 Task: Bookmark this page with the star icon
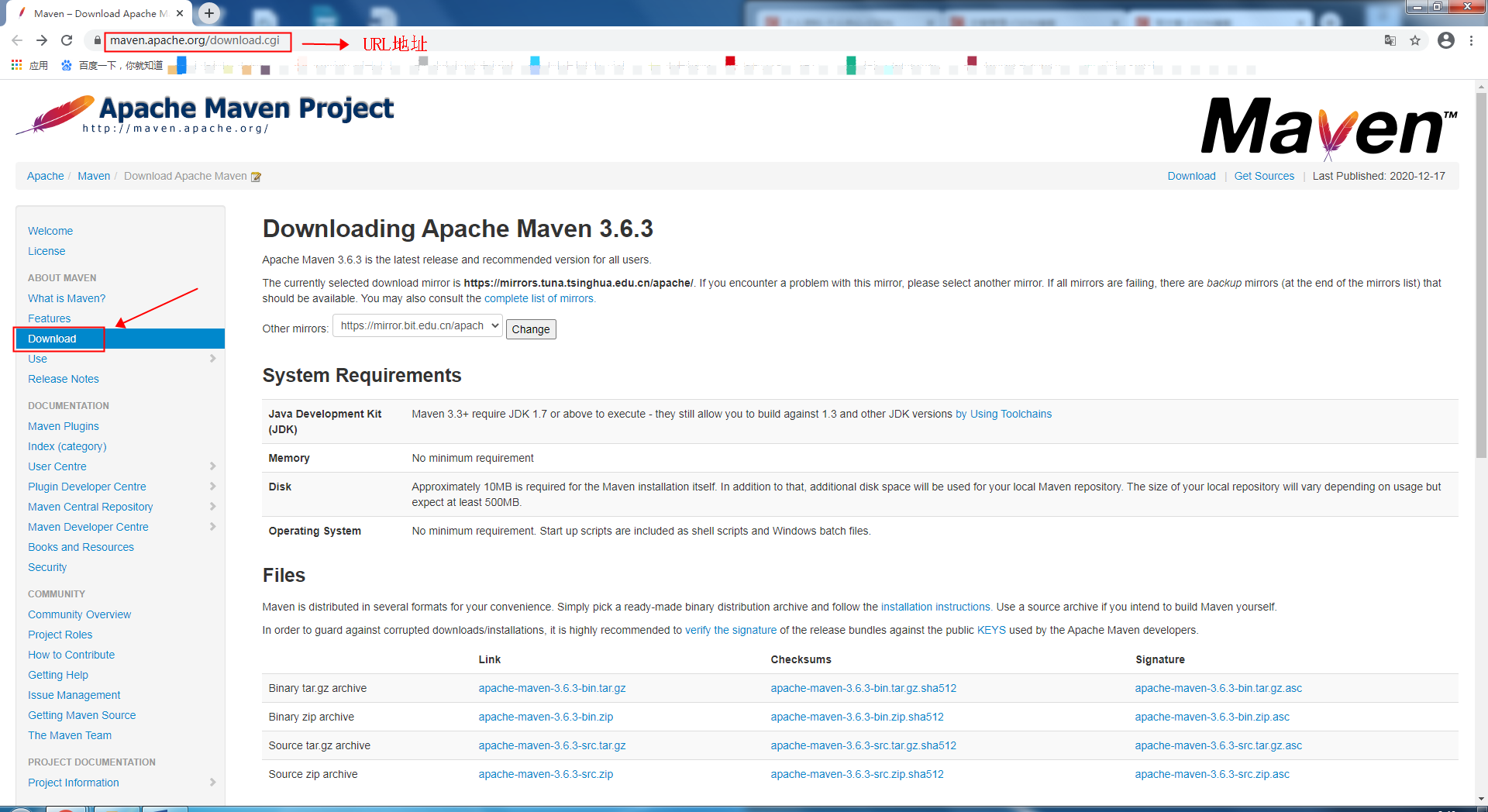1415,40
